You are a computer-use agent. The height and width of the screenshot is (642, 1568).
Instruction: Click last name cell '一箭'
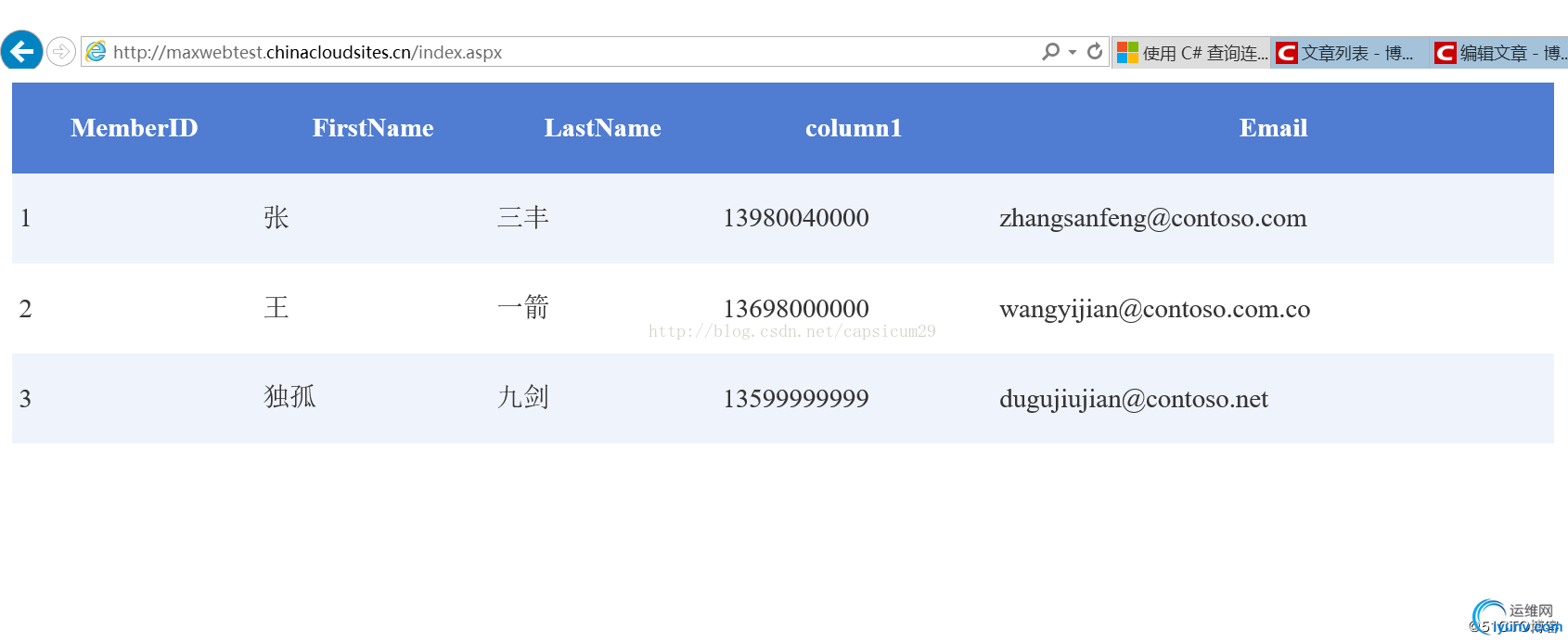point(523,307)
